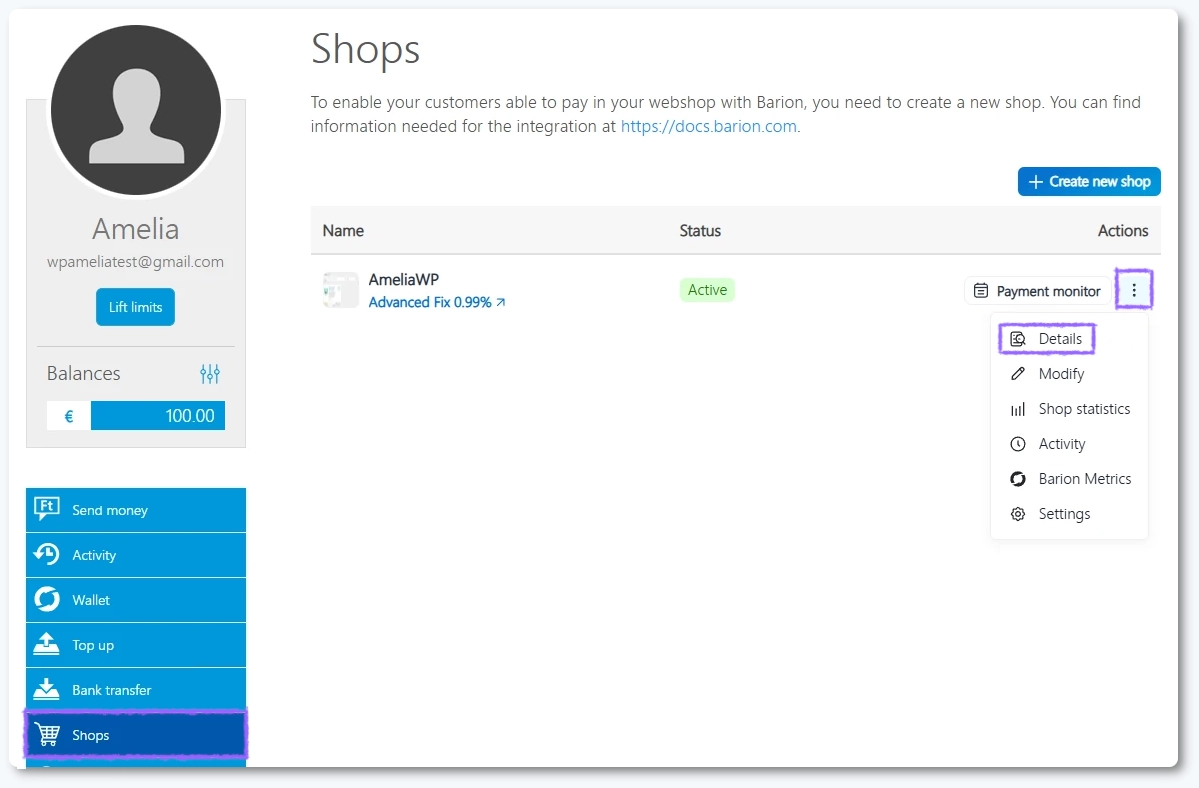The height and width of the screenshot is (788, 1199).
Task: Click the Shops shopping cart icon
Action: tap(47, 735)
